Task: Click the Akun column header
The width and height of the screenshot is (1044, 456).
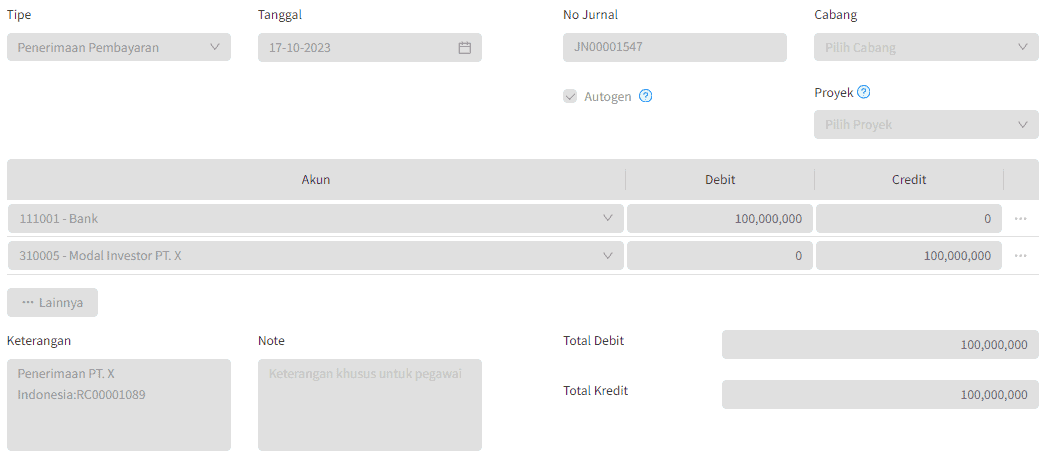Action: (x=316, y=179)
